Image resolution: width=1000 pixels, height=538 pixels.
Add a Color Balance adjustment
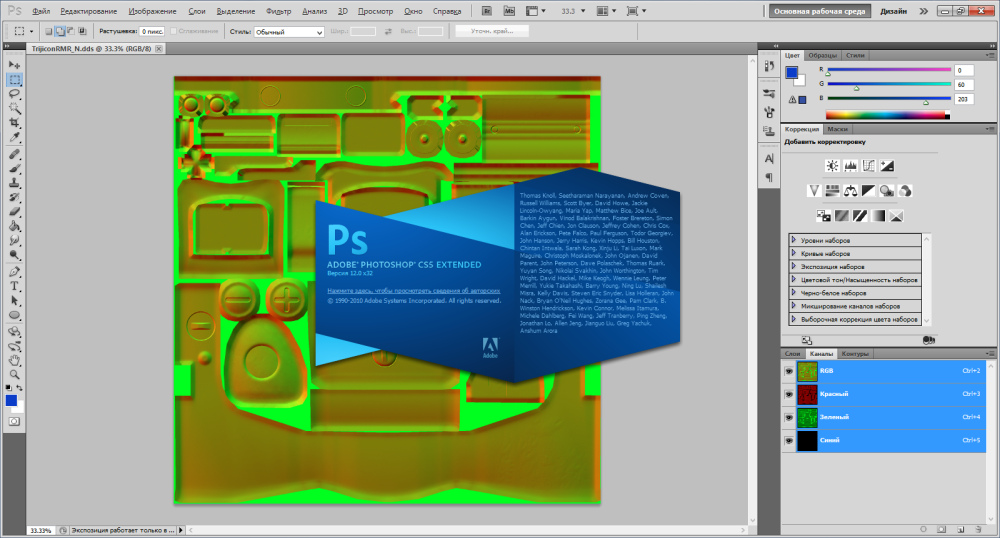pyautogui.click(x=850, y=191)
